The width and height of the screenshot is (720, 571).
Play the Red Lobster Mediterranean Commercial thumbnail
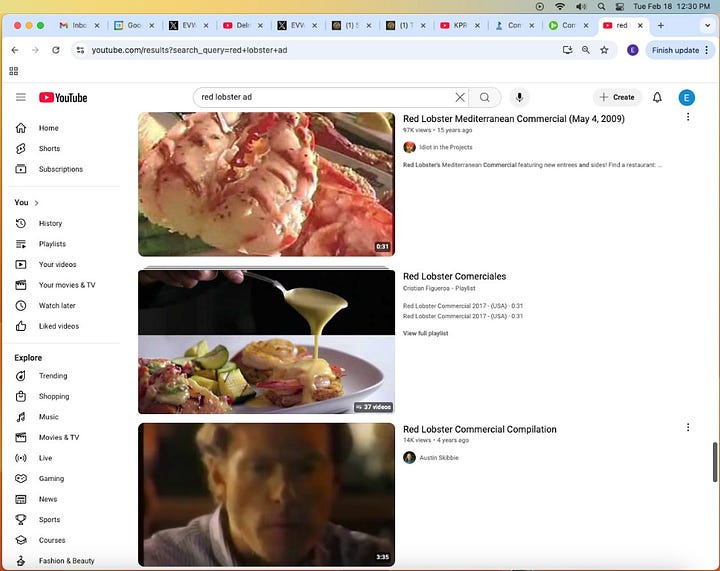tap(266, 184)
